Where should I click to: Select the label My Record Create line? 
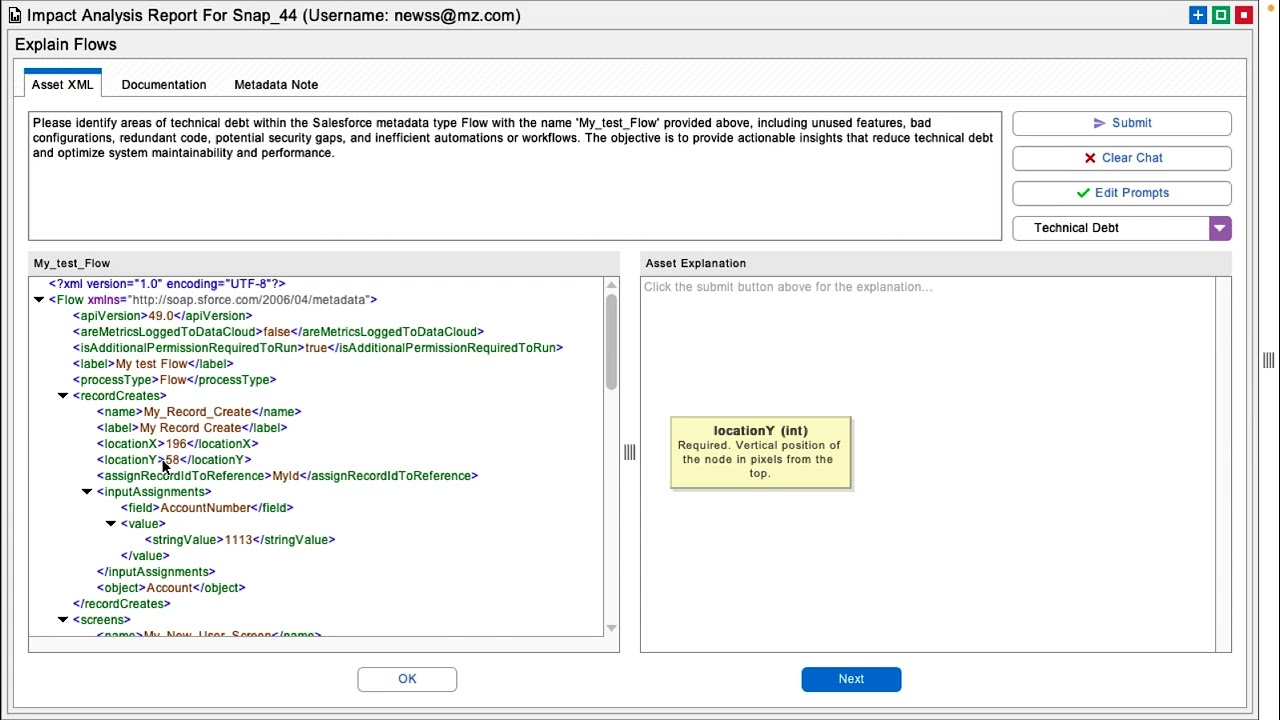[x=192, y=428]
